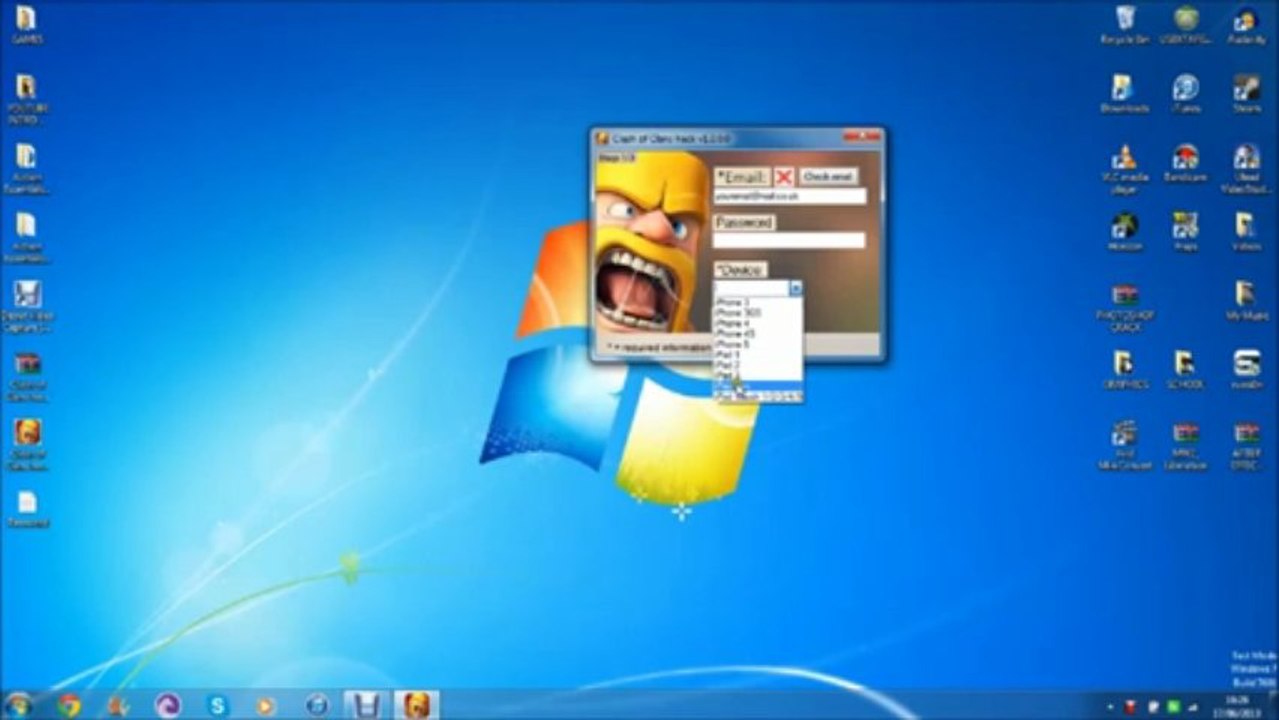Select the PHOTOSHOP CRACK archive icon
The height and width of the screenshot is (720, 1279).
(x=1124, y=306)
